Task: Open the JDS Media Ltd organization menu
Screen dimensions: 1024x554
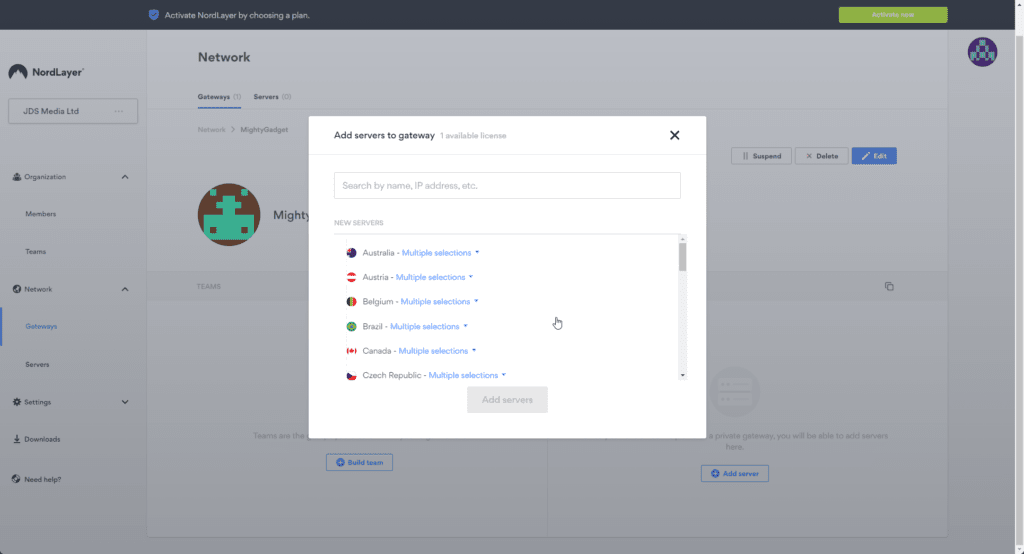Action: tap(119, 111)
